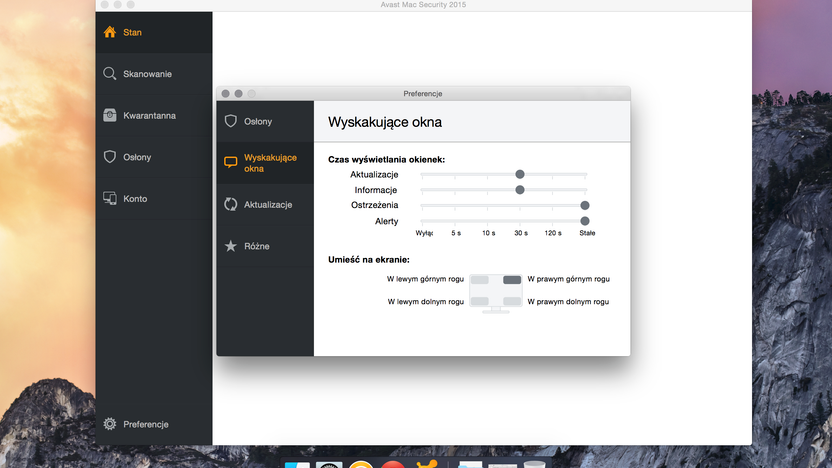Image resolution: width=832 pixels, height=468 pixels.
Task: Open the Różne preferences tab
Action: tap(265, 246)
